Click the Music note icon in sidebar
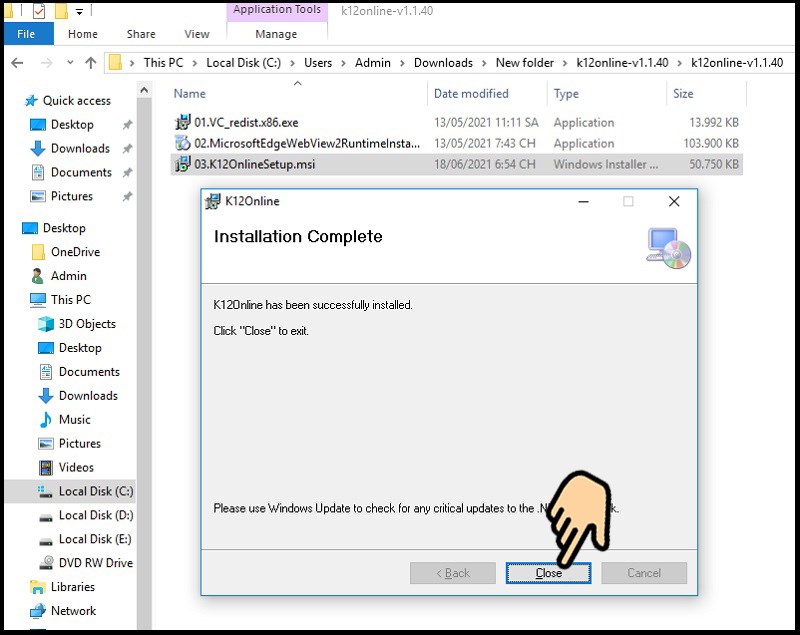 tap(46, 420)
